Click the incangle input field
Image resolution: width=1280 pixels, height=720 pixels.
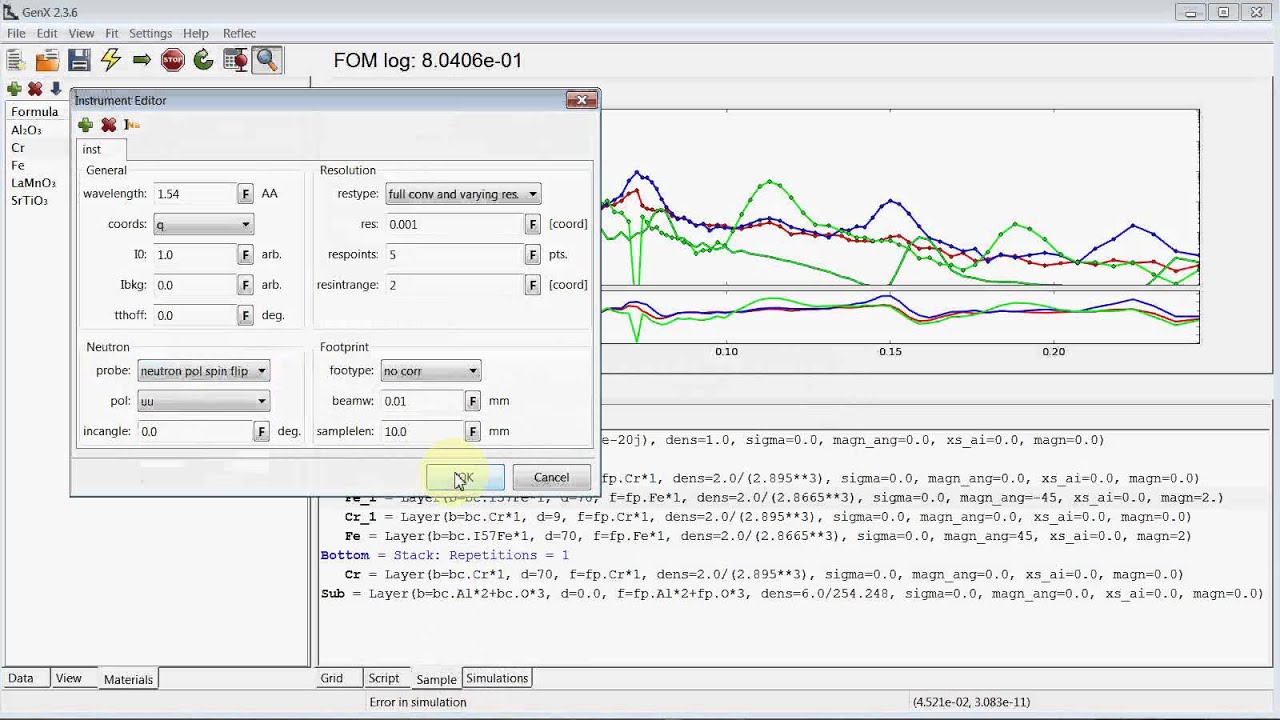pyautogui.click(x=194, y=431)
